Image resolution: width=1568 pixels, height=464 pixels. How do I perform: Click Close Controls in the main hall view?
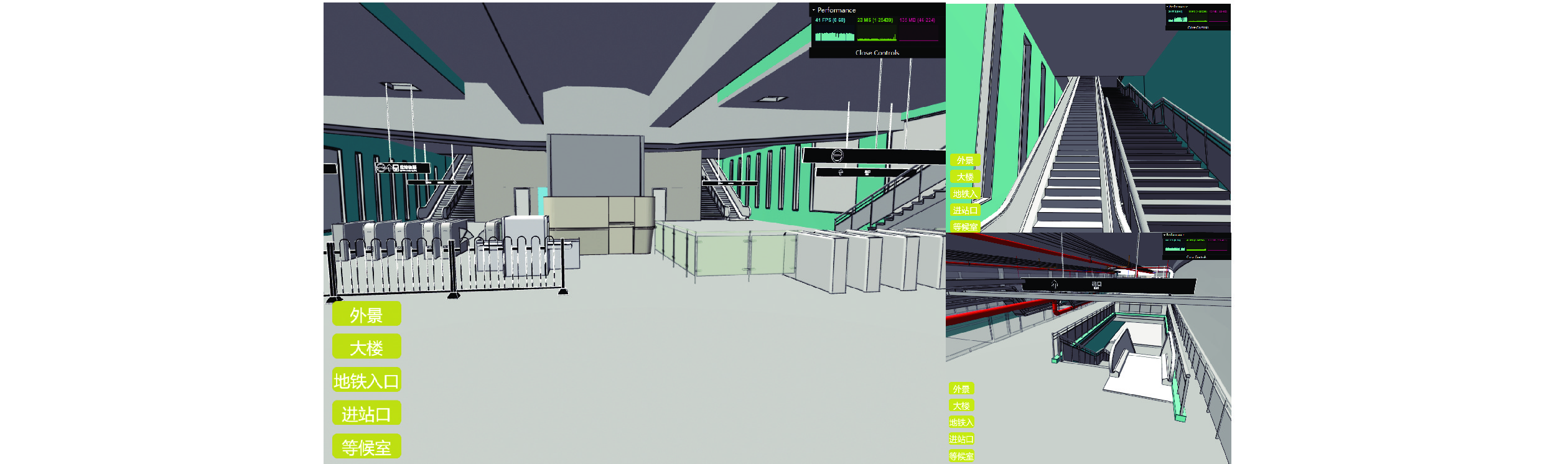point(877,53)
